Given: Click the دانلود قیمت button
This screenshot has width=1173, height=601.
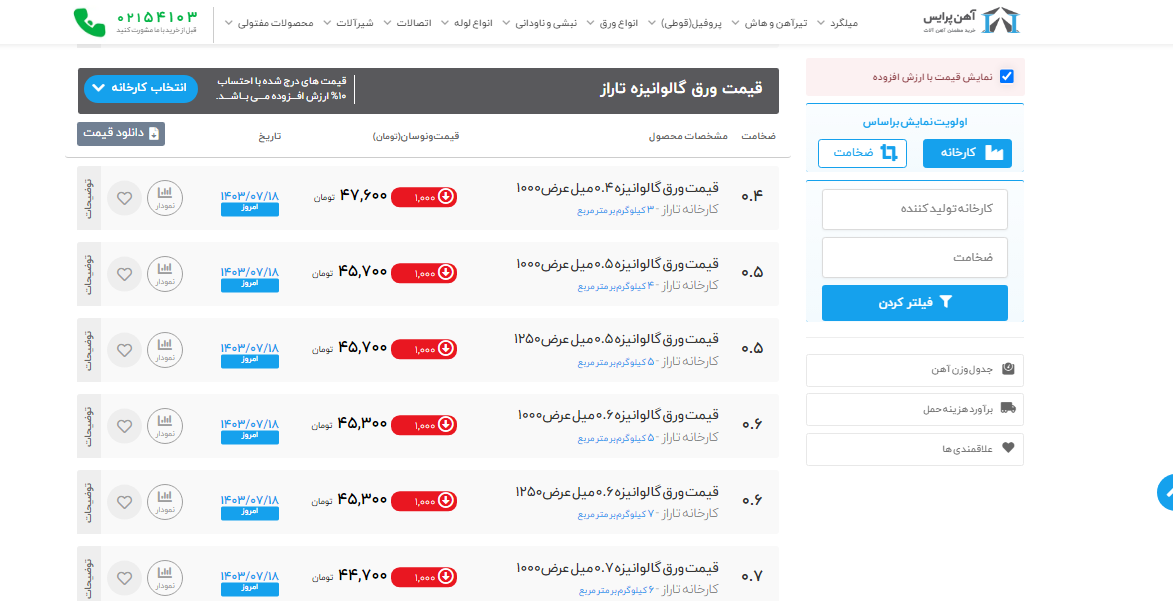Looking at the screenshot, I should 121,134.
